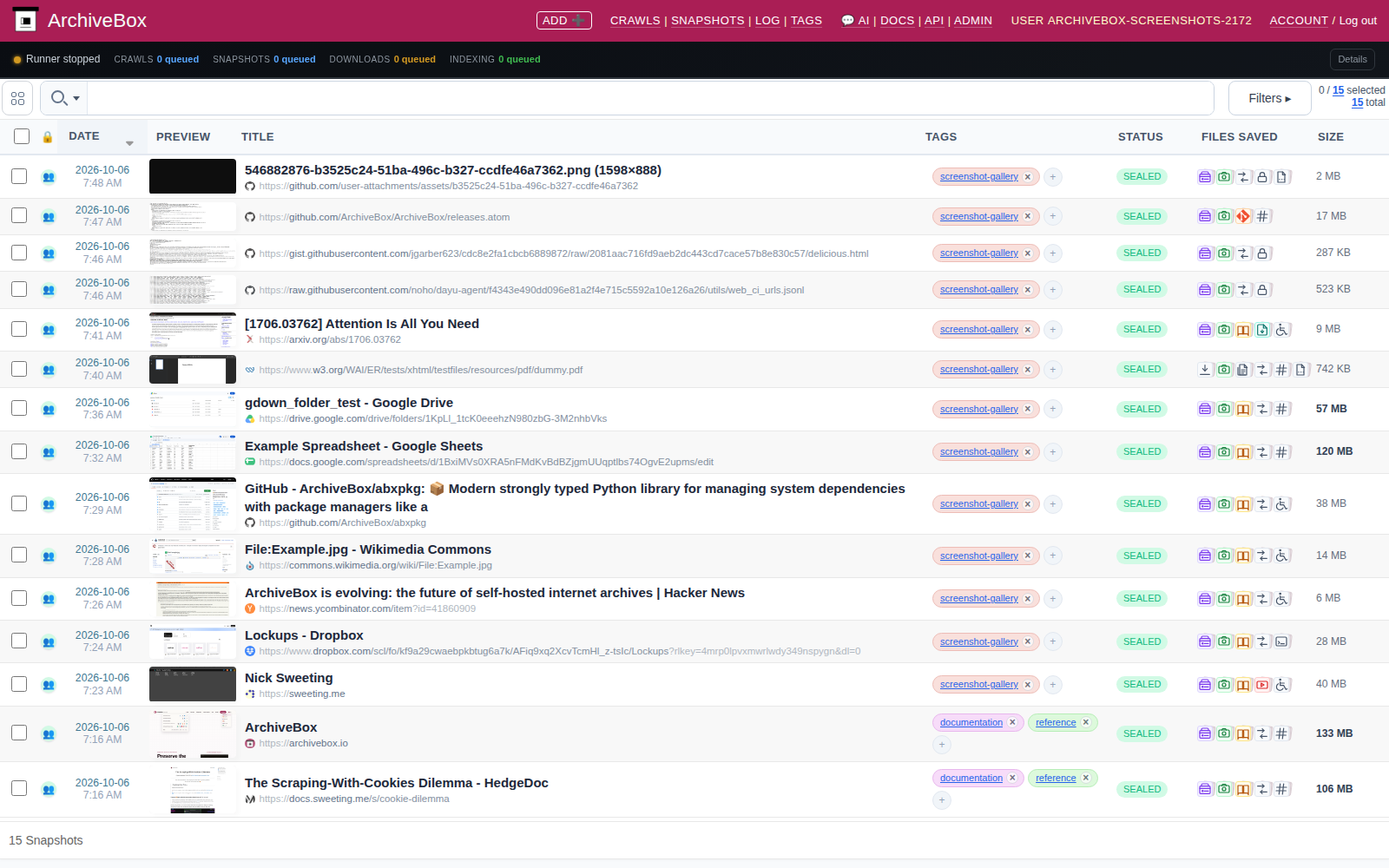Image resolution: width=1389 pixels, height=868 pixels.
Task: Open the purple archive icon in the HedgeDoc row
Action: [x=1205, y=789]
